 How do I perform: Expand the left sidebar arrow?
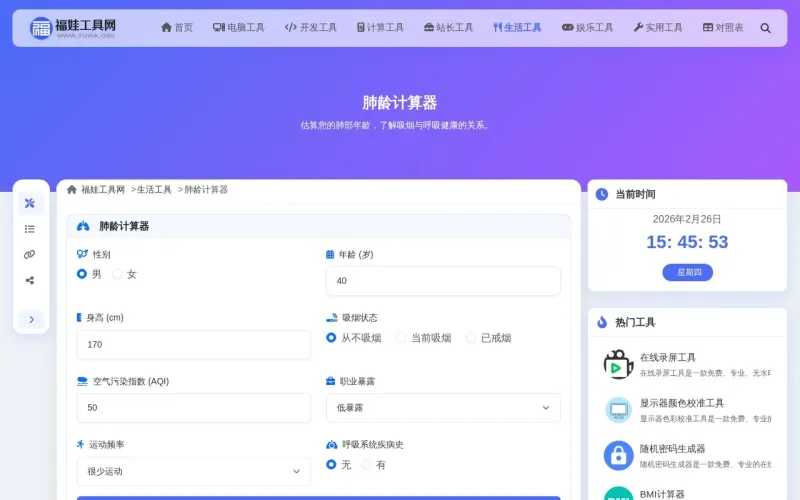[x=32, y=319]
